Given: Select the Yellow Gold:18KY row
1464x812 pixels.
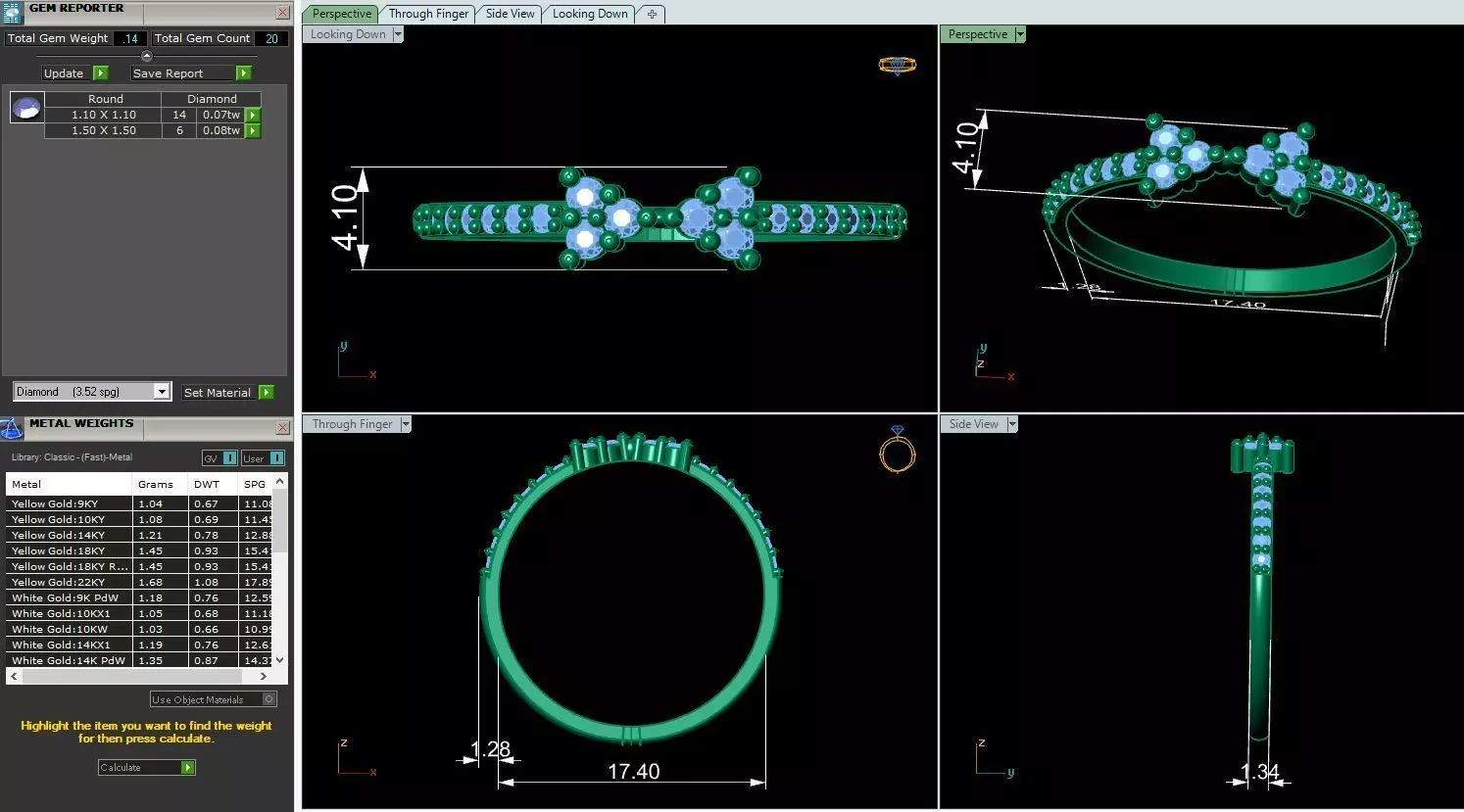Looking at the screenshot, I should 139,550.
